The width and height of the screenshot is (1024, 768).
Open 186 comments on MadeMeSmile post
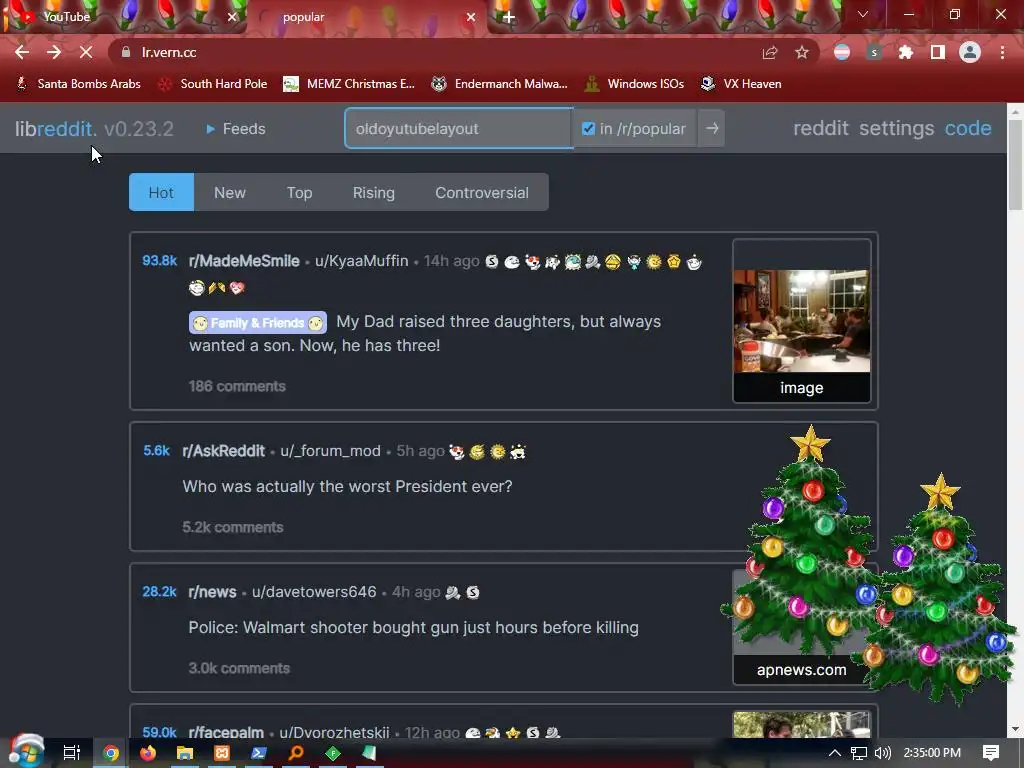(237, 386)
